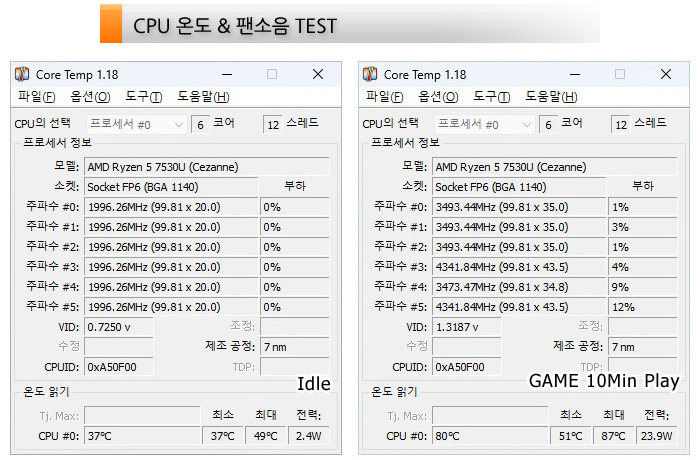
Task: Minimize the left Core Temp window
Action: [x=226, y=74]
